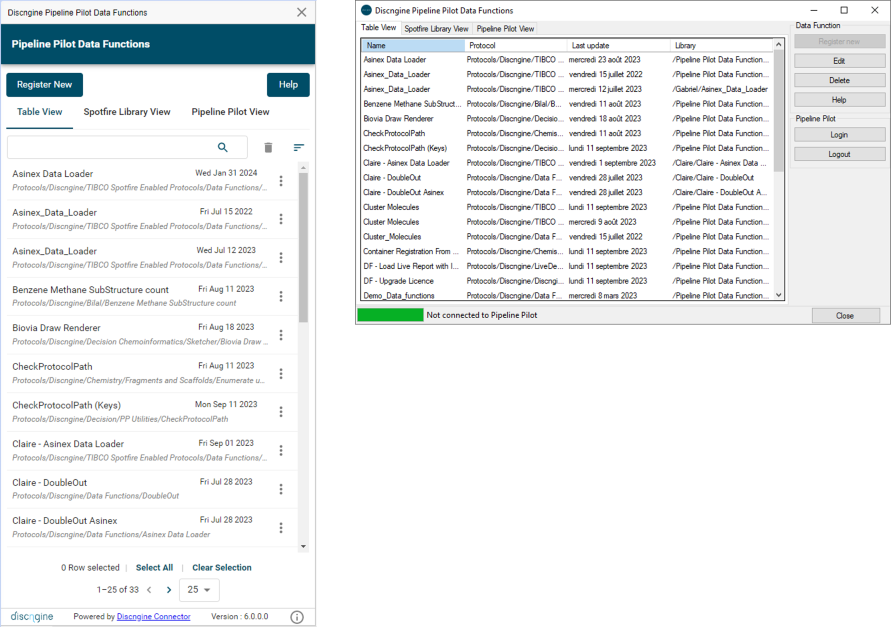The width and height of the screenshot is (891, 627).
Task: Sort by the Name column header
Action: tap(413, 45)
